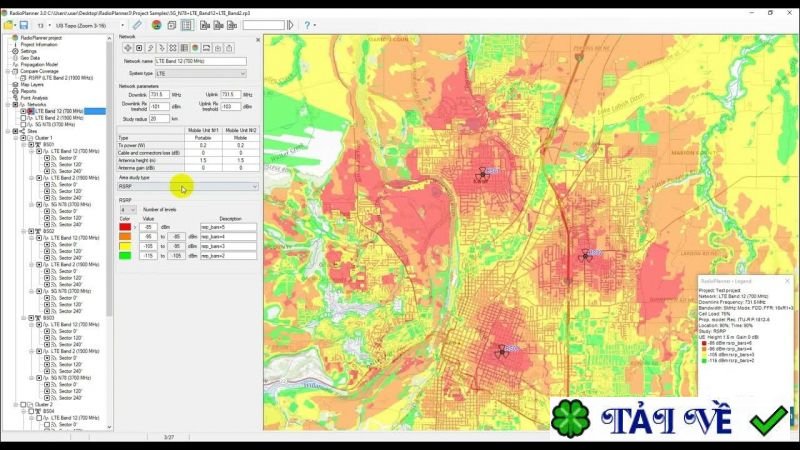
Task: Select RSRP (LTE Band 2) under Compare Coverage
Action: 61,78
